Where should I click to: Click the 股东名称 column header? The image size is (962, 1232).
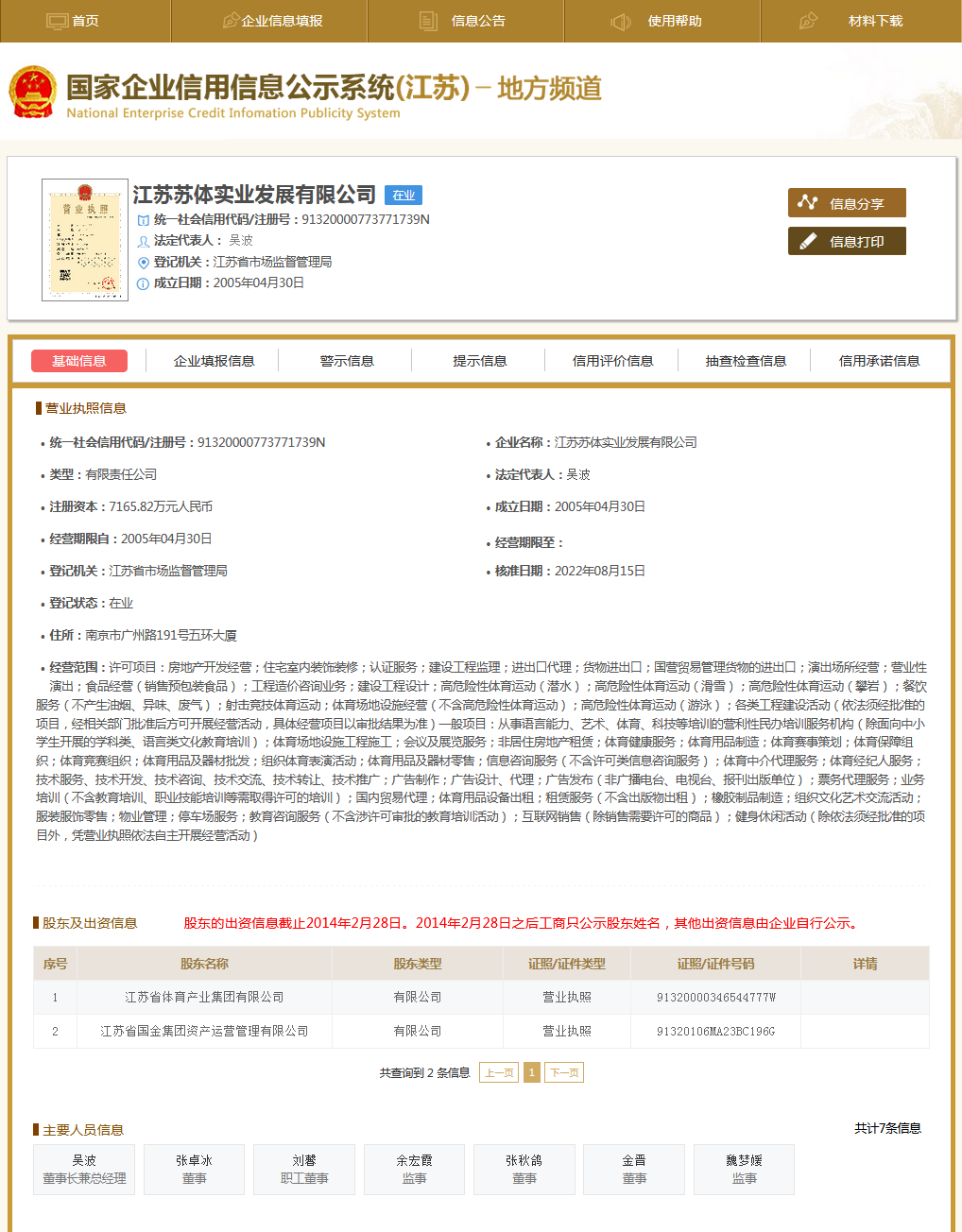[204, 964]
